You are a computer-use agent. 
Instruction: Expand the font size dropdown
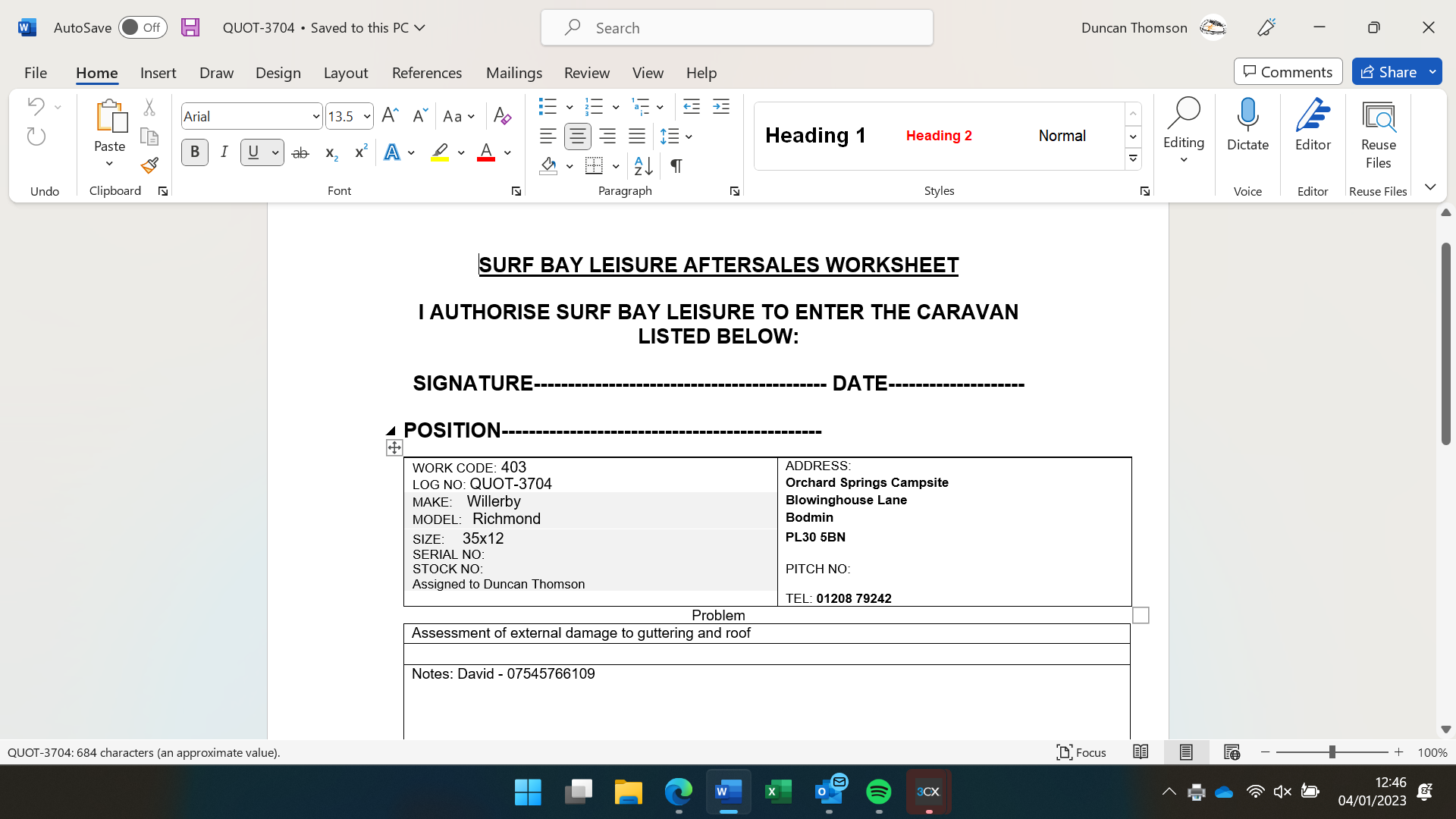[x=367, y=117]
